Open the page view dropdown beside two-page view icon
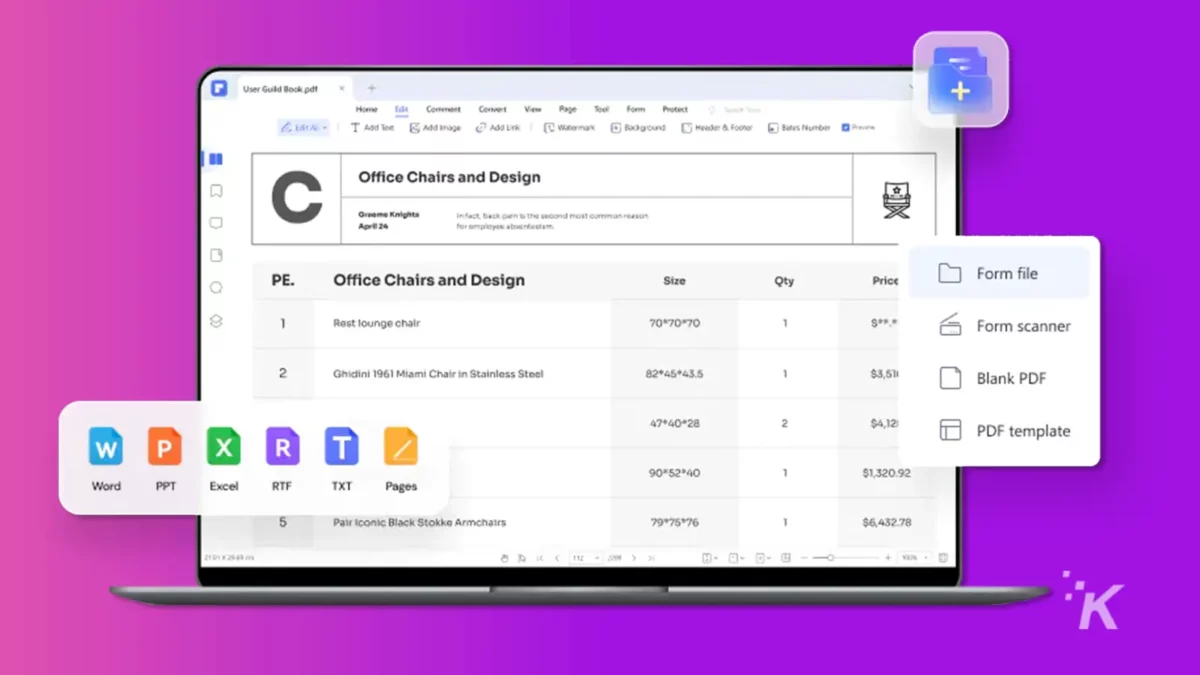The width and height of the screenshot is (1200, 675). click(x=764, y=558)
